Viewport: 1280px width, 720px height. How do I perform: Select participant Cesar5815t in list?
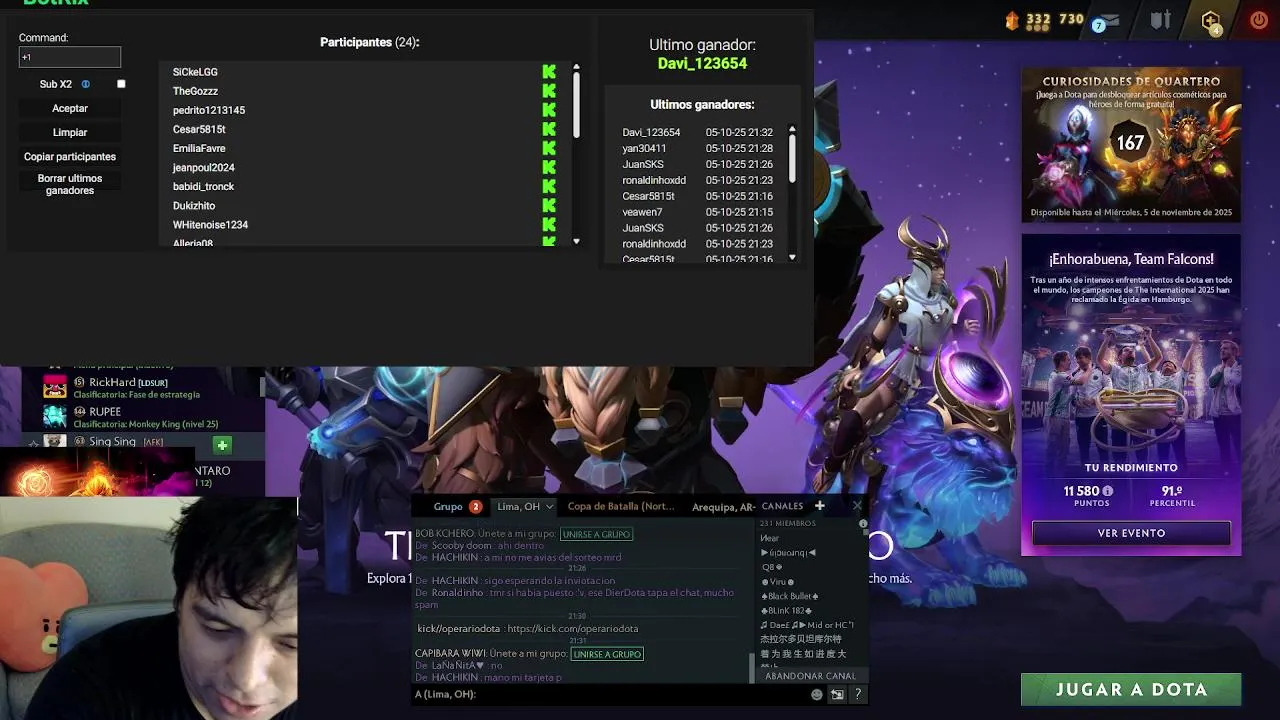[x=199, y=129]
